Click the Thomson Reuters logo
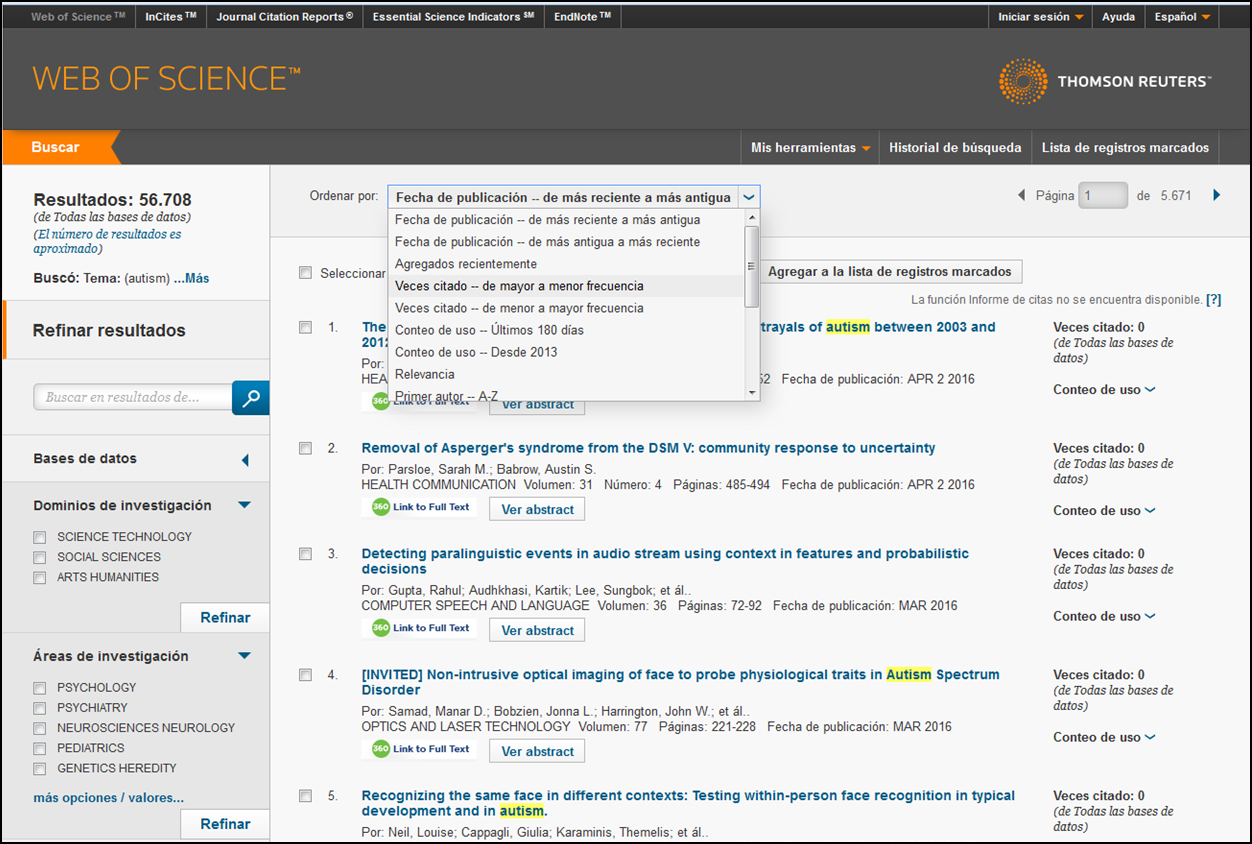Image resolution: width=1252 pixels, height=844 pixels. (x=1104, y=82)
